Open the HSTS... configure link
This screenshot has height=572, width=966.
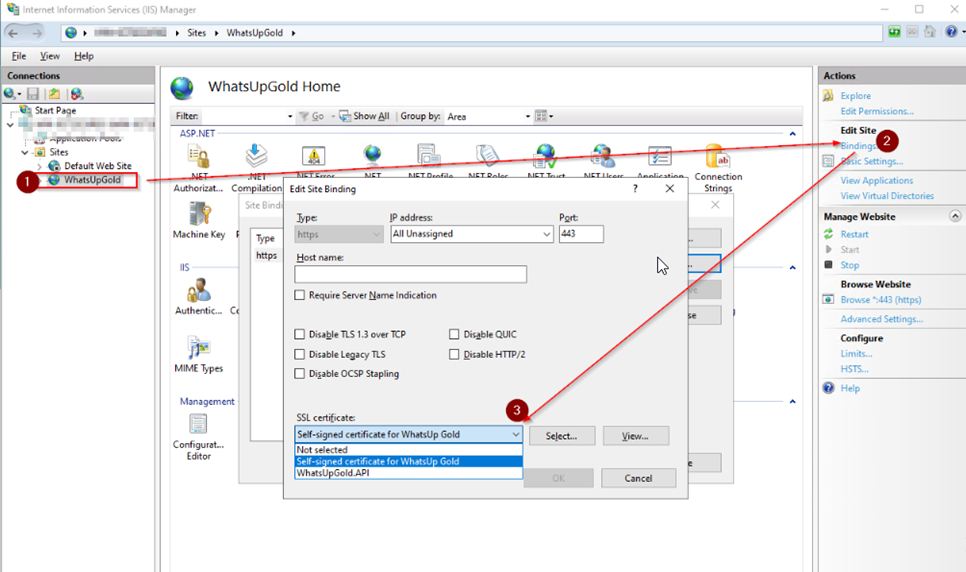click(x=854, y=369)
